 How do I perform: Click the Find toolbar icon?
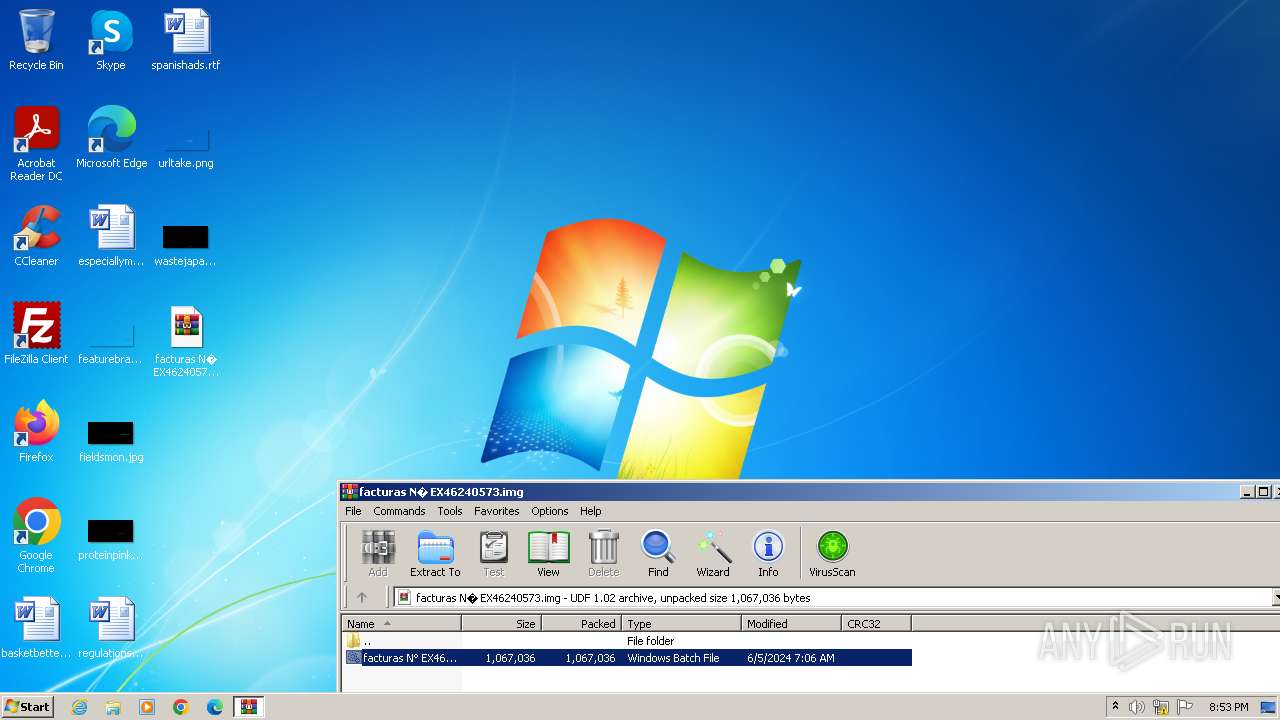click(658, 554)
